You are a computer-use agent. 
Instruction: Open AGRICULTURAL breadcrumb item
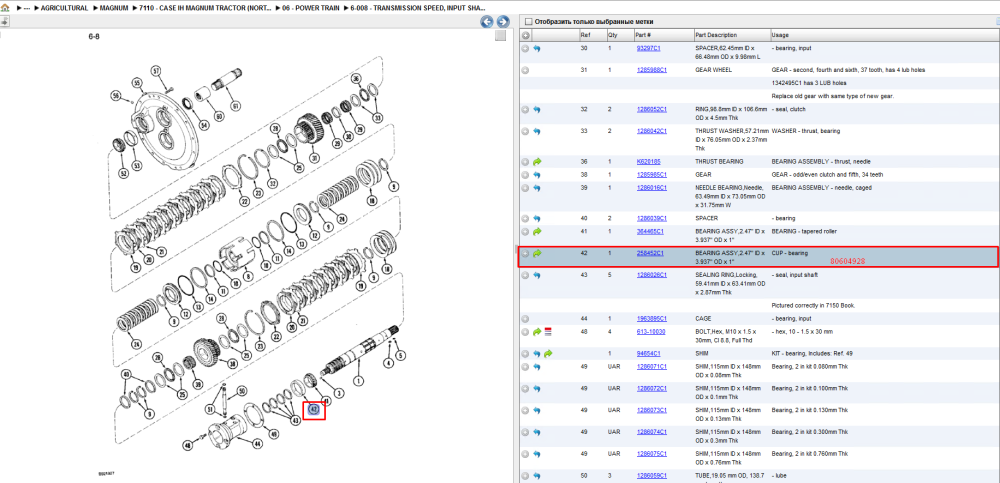[x=64, y=8]
